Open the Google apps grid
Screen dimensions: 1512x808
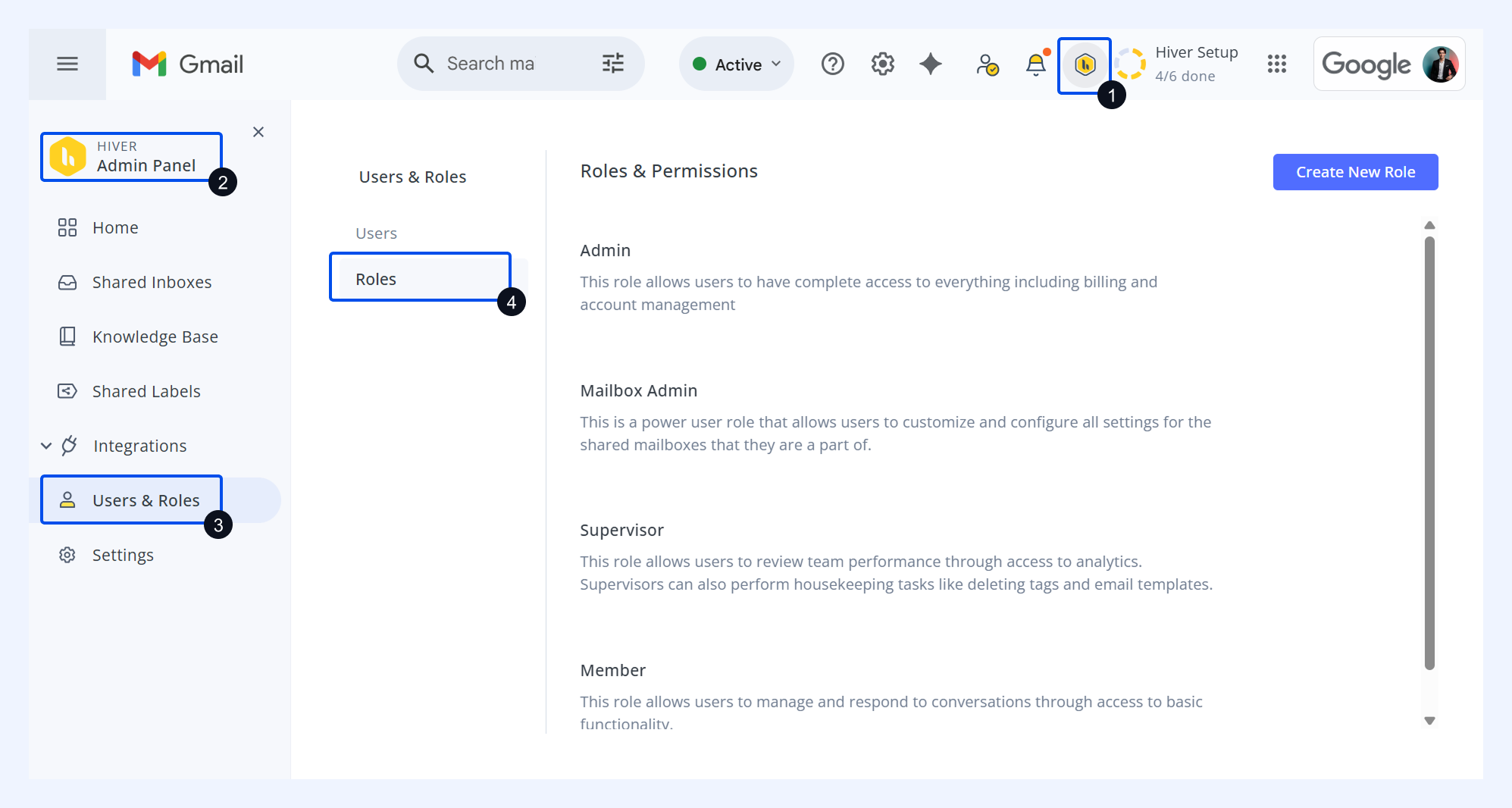(x=1277, y=64)
